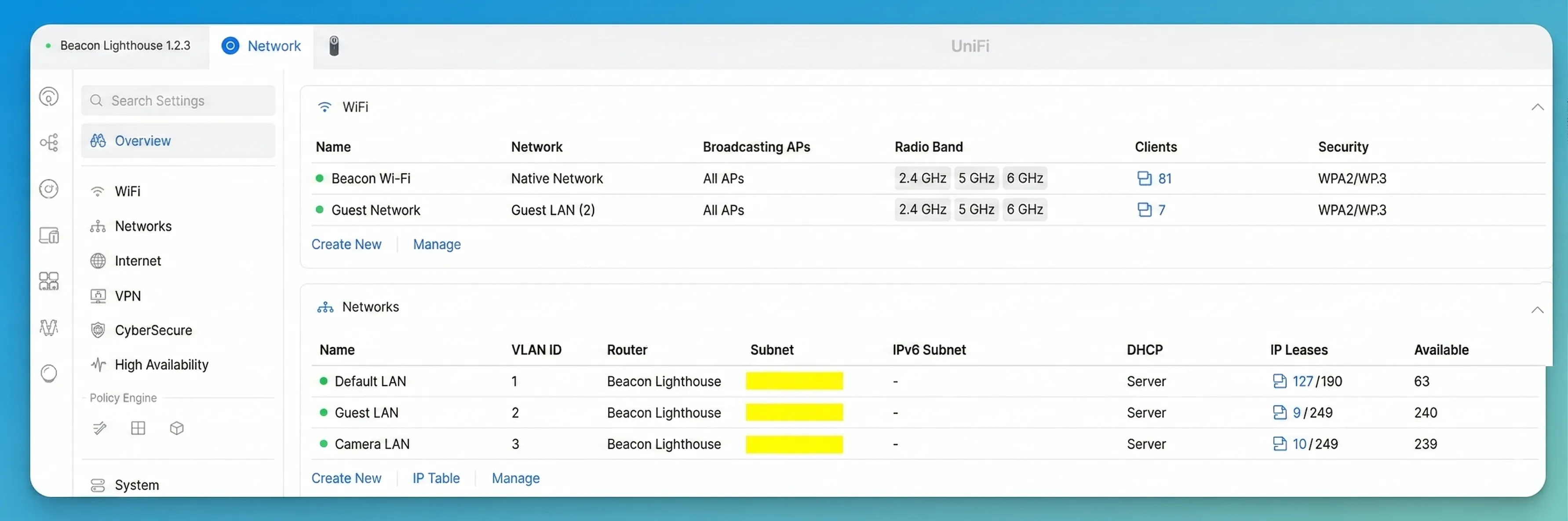Open the IP Table link
This screenshot has height=521, width=1568.
point(436,478)
